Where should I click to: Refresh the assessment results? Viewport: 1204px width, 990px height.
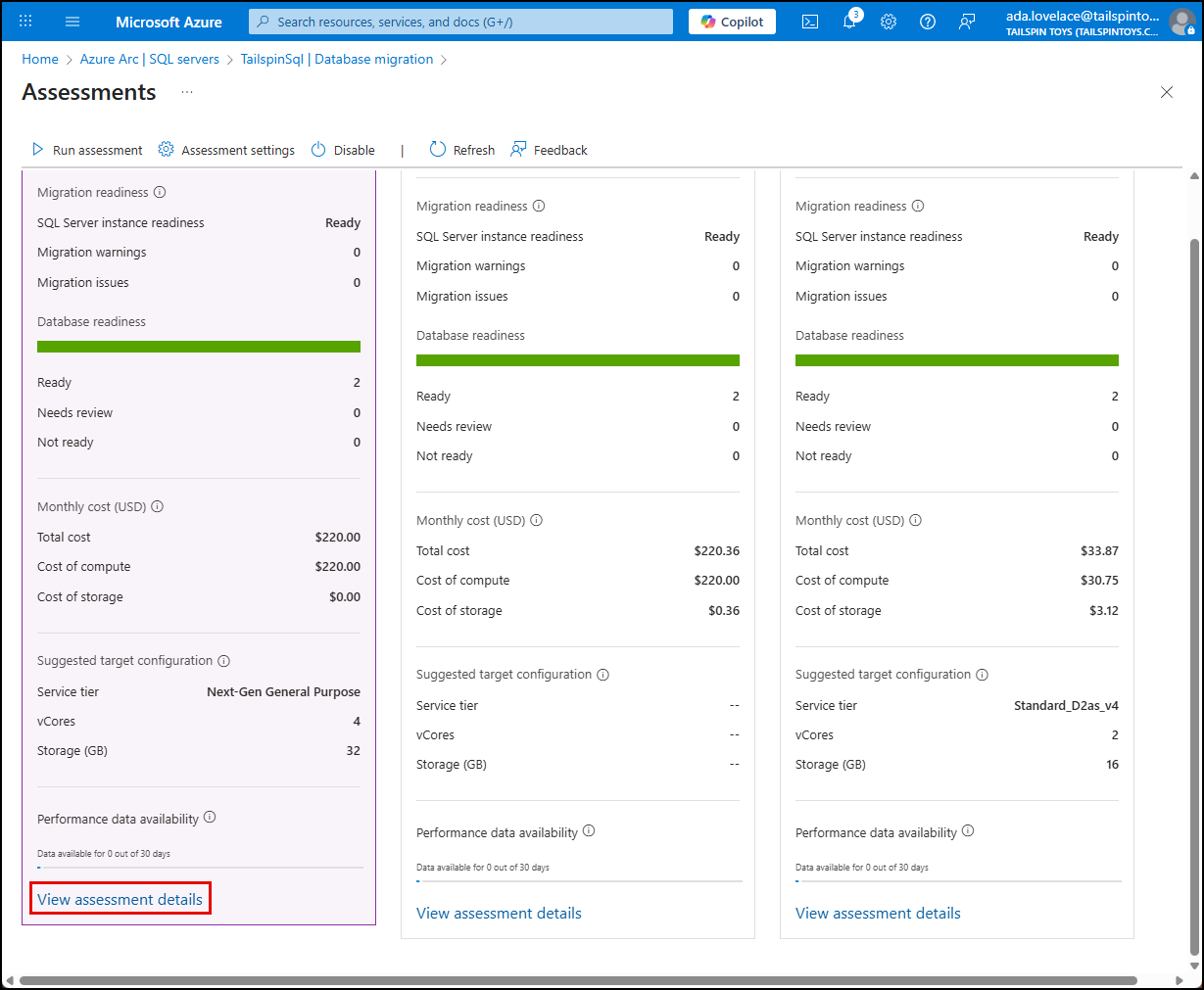tap(461, 149)
